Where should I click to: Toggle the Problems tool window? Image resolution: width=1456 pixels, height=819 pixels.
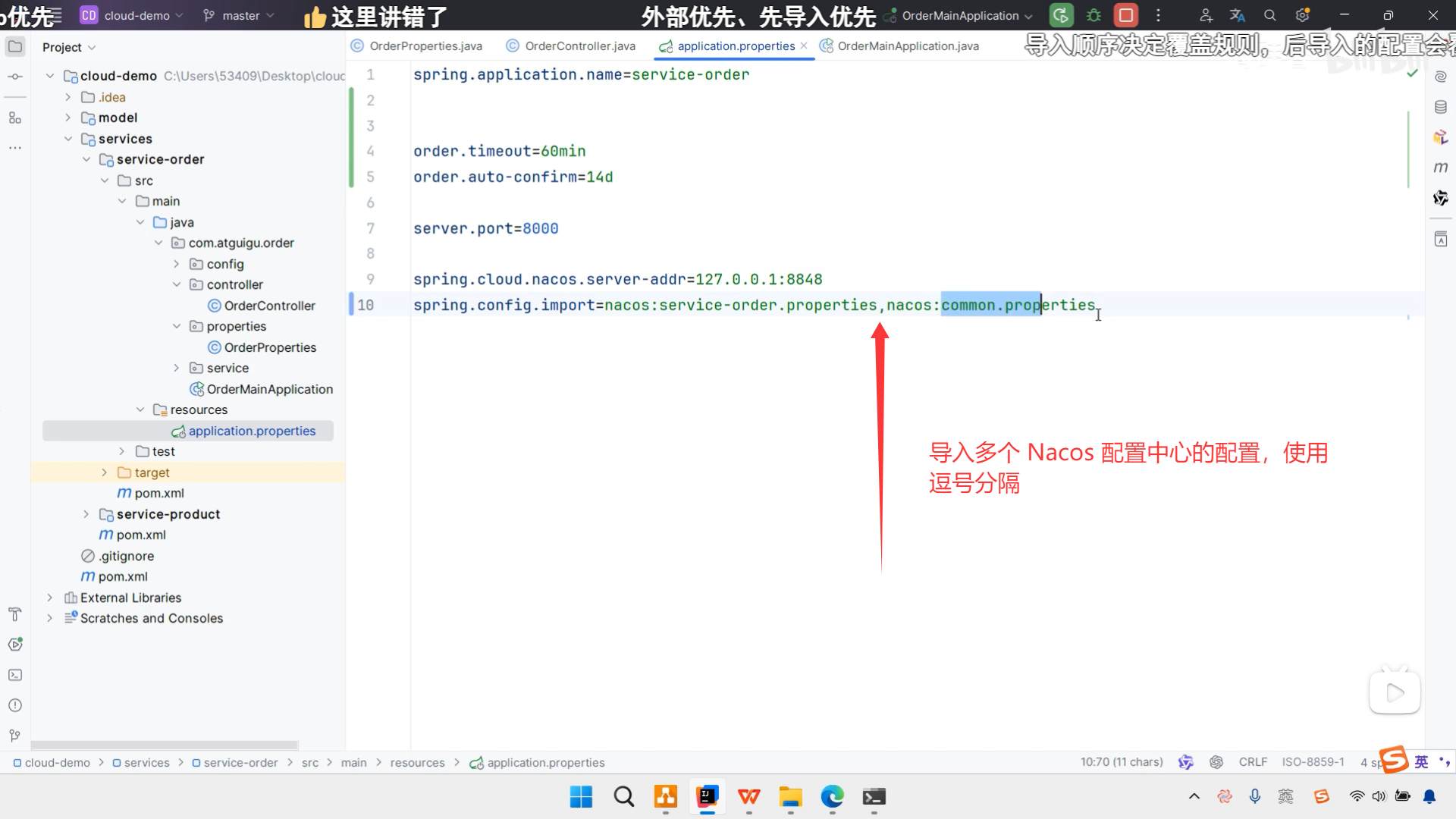15,705
